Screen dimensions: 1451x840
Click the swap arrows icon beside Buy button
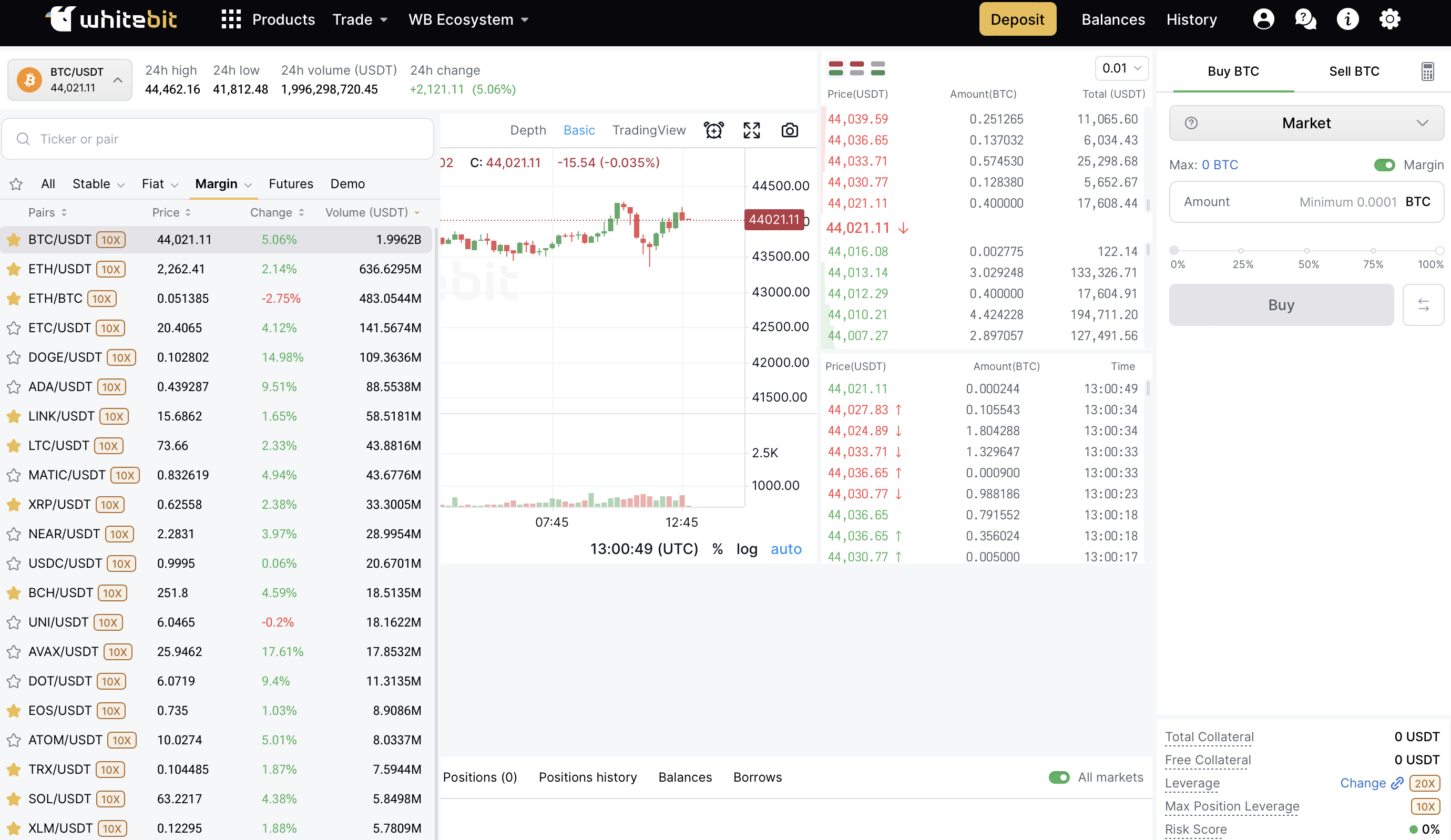pos(1423,304)
